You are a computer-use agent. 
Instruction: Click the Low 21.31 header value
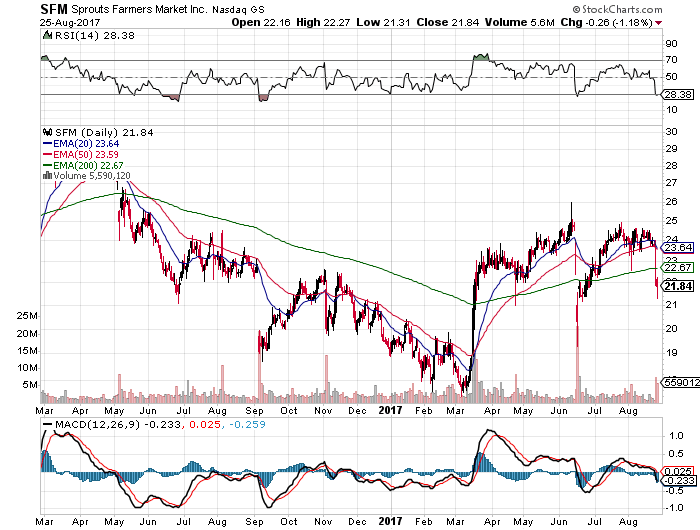point(383,22)
